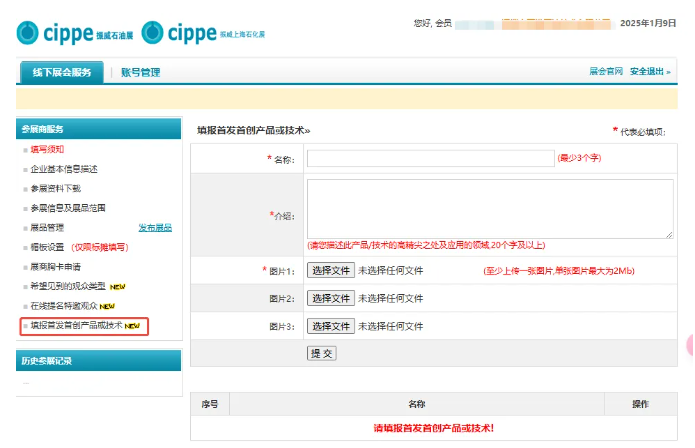
Task: Click the NEW badge beside 希望见到的观众类型
Action: tap(118, 286)
